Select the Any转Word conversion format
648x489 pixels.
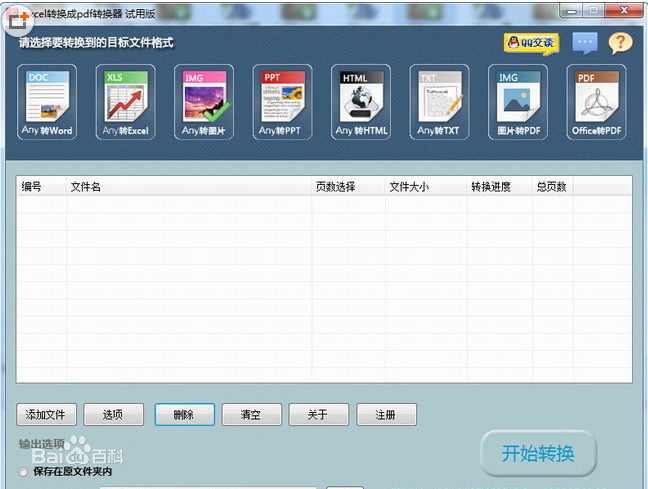[x=47, y=102]
